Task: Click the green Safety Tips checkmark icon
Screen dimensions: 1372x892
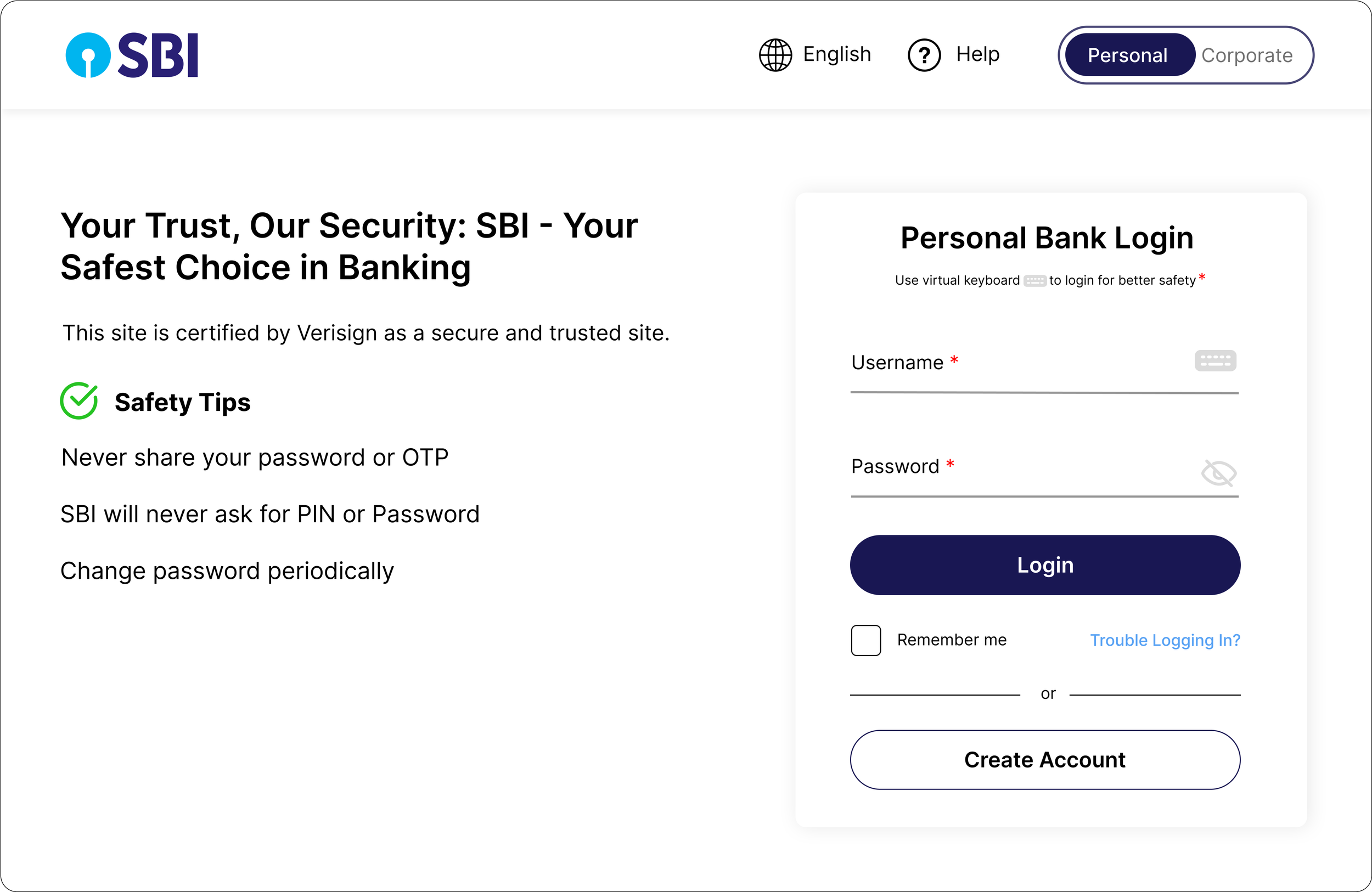Action: 79,401
